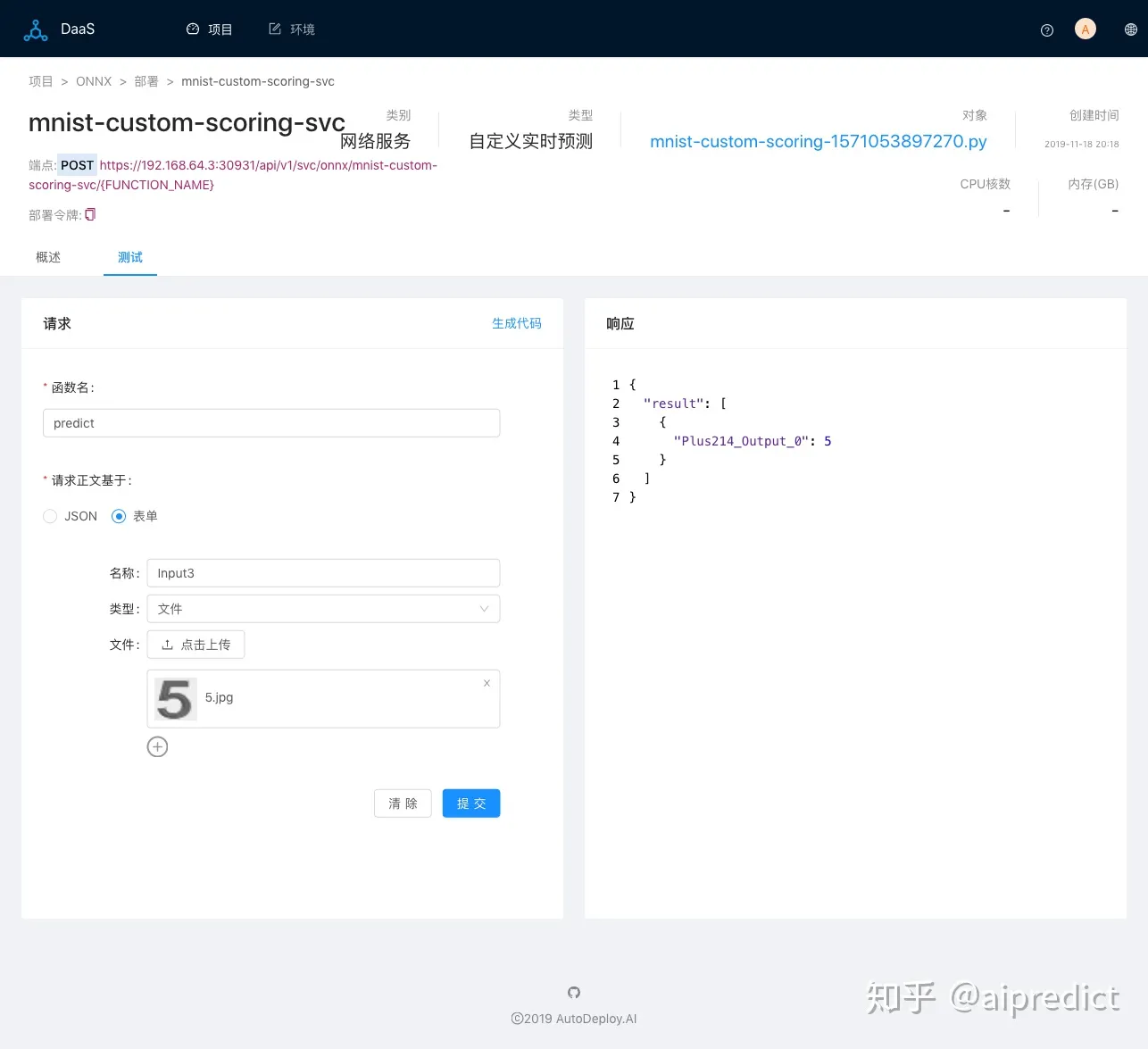Select the 测试 tab

(130, 257)
